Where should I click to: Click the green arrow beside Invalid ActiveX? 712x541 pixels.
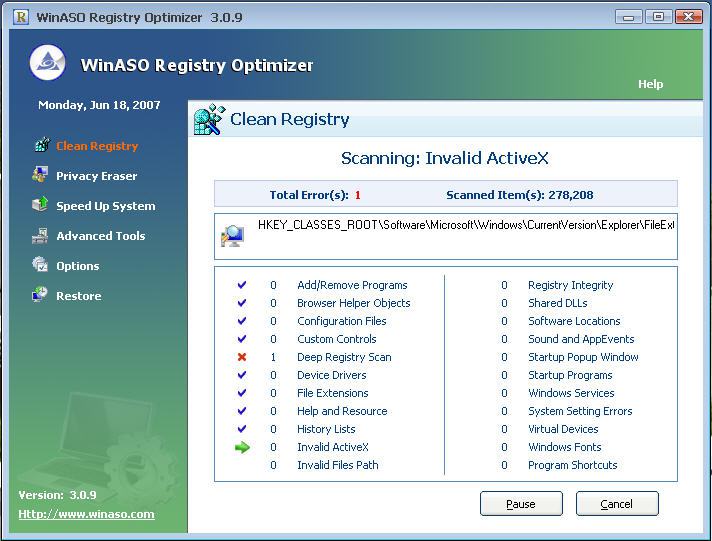pyautogui.click(x=242, y=447)
